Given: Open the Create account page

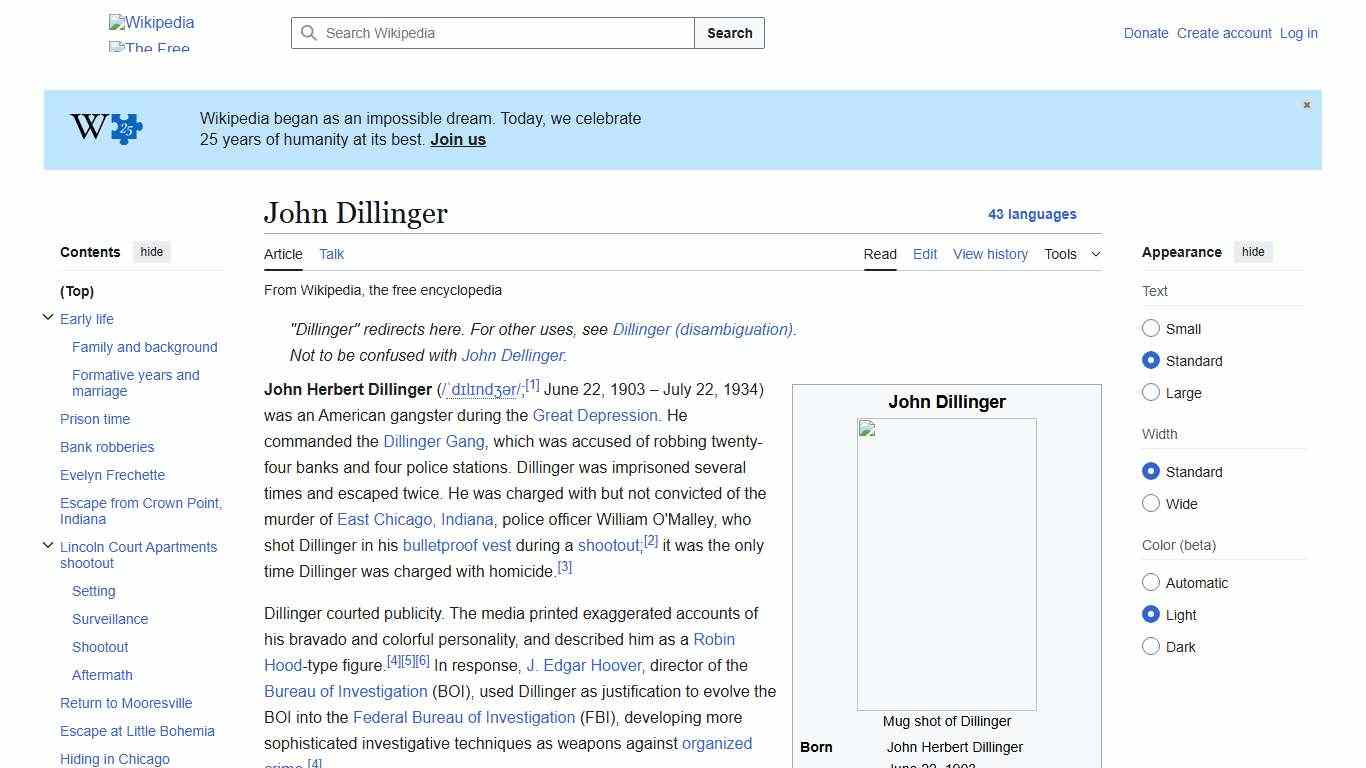Looking at the screenshot, I should 1223,33.
